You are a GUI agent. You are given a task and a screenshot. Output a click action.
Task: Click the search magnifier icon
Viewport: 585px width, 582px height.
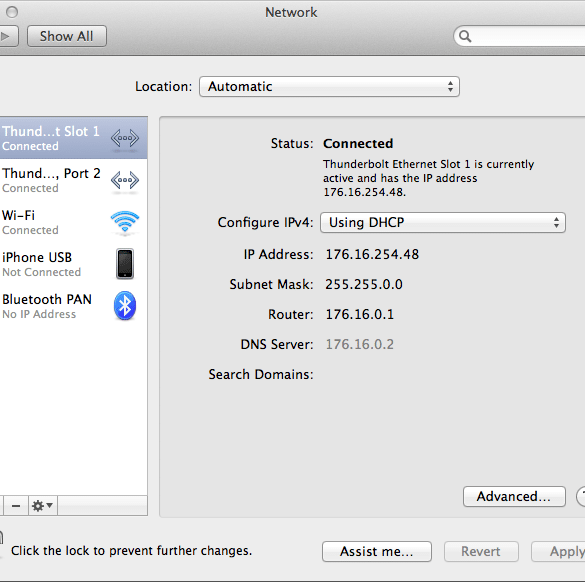(x=465, y=36)
